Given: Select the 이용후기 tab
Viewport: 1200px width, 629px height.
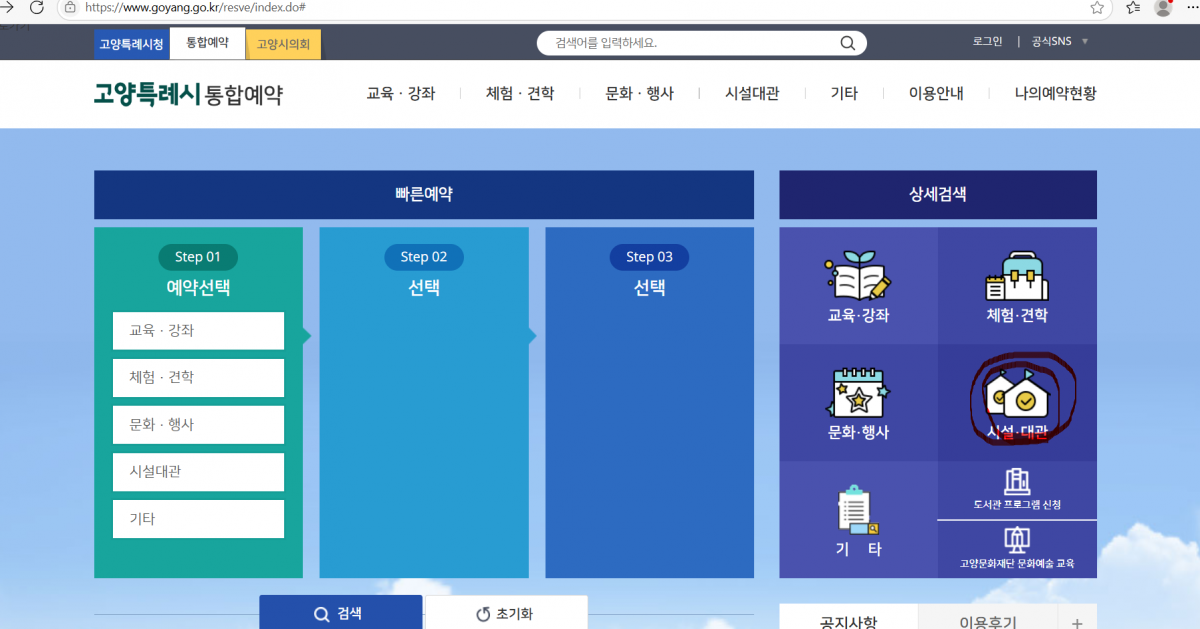Looking at the screenshot, I should (988, 617).
